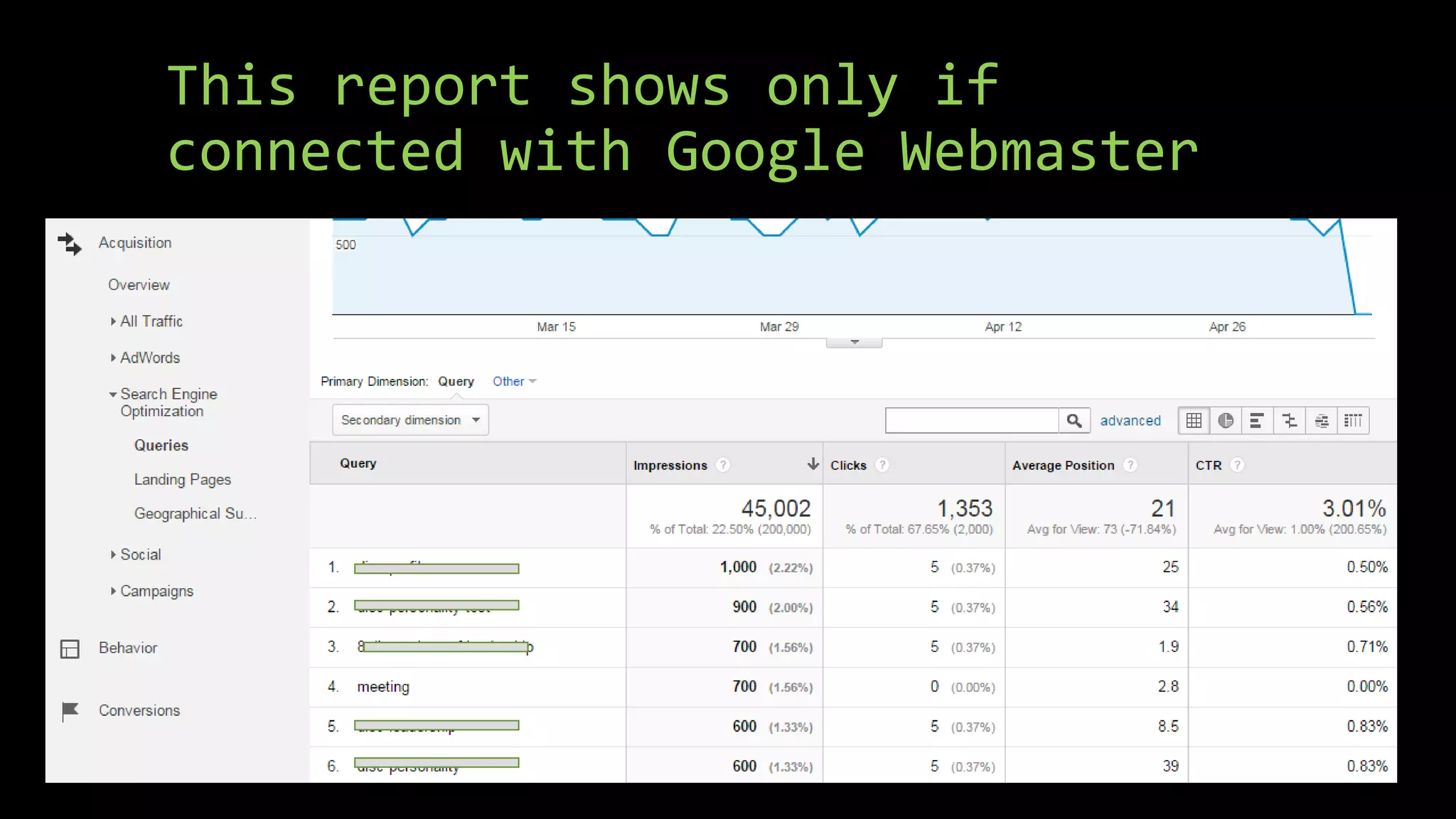1456x819 pixels.
Task: Sort by the Clicks column header
Action: click(848, 466)
